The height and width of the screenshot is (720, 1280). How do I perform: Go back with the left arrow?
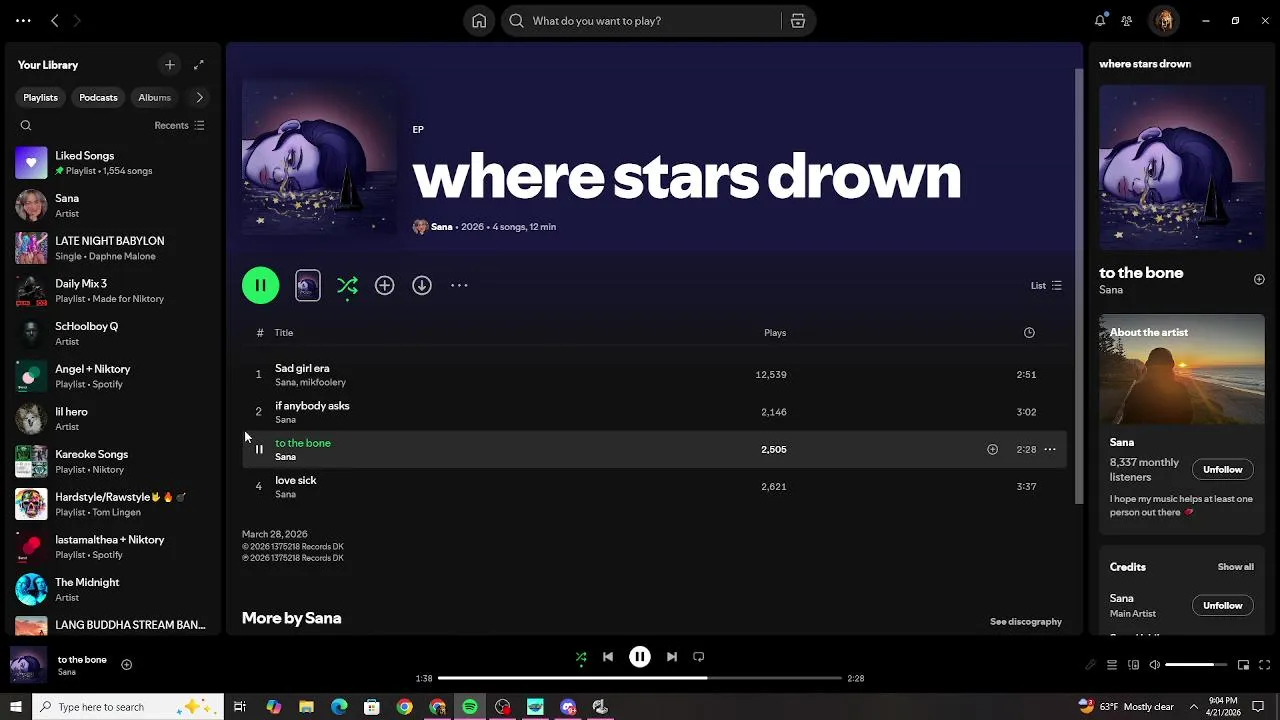[x=55, y=21]
